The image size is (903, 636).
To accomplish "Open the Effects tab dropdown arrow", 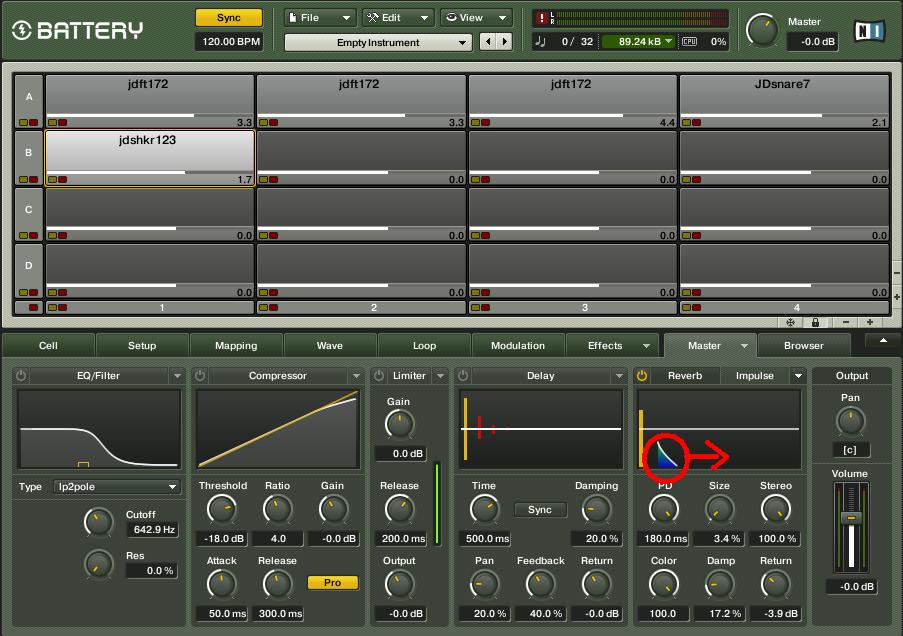I will pyautogui.click(x=646, y=346).
